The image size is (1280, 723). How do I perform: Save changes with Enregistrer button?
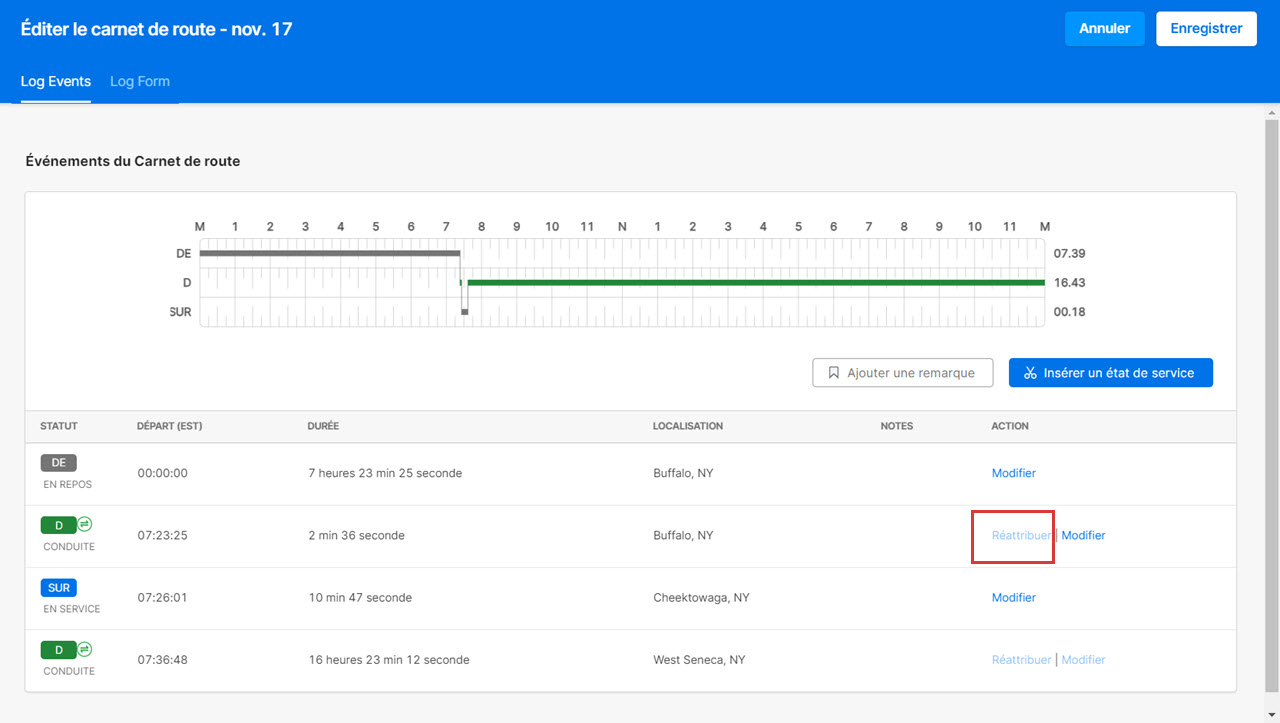(1206, 29)
